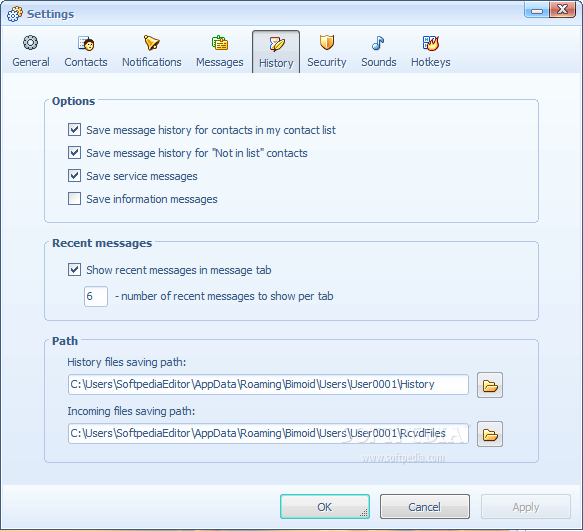Click the Cancel button
Screen dimensions: 583x531
(x=425, y=507)
